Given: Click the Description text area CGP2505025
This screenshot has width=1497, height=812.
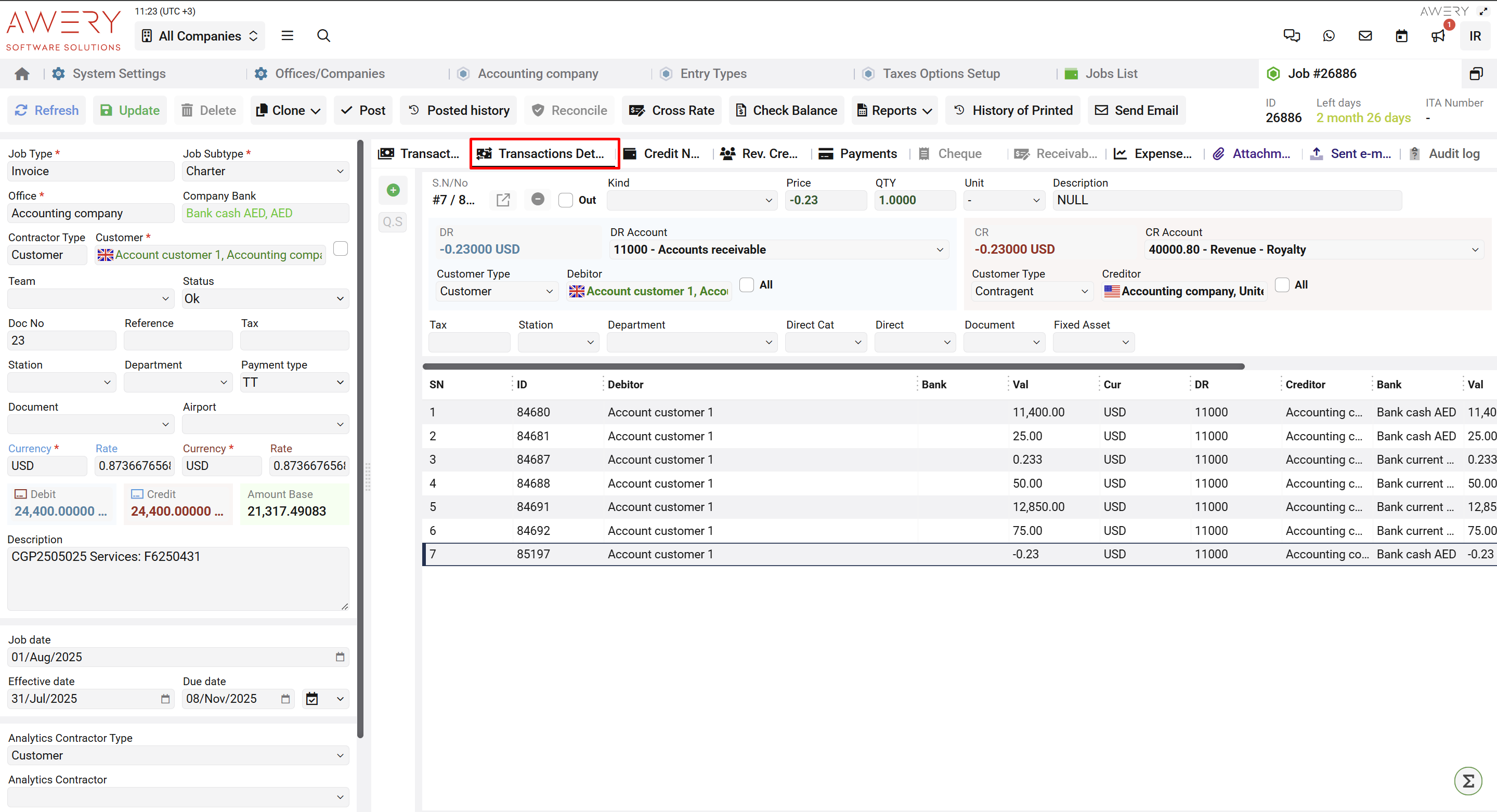Looking at the screenshot, I should coord(178,579).
